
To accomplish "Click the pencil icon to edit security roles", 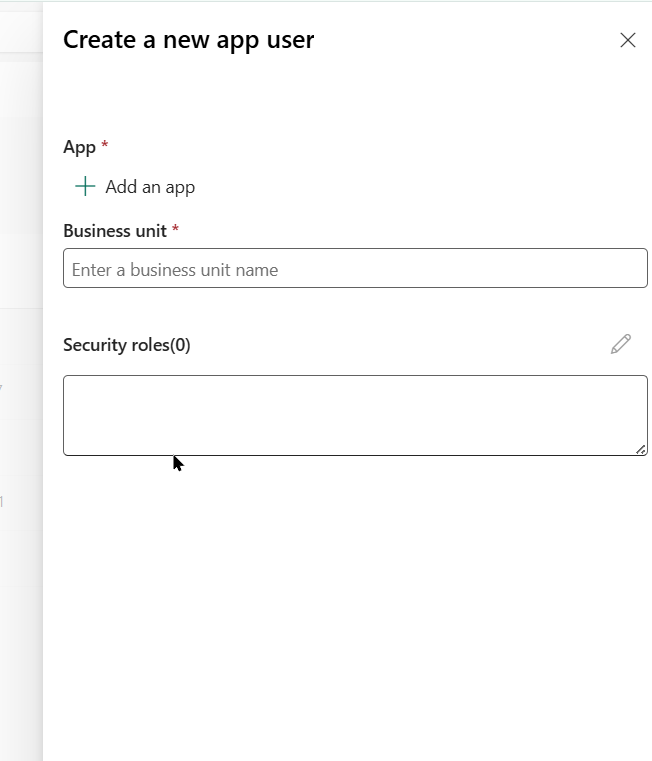I will click(621, 344).
